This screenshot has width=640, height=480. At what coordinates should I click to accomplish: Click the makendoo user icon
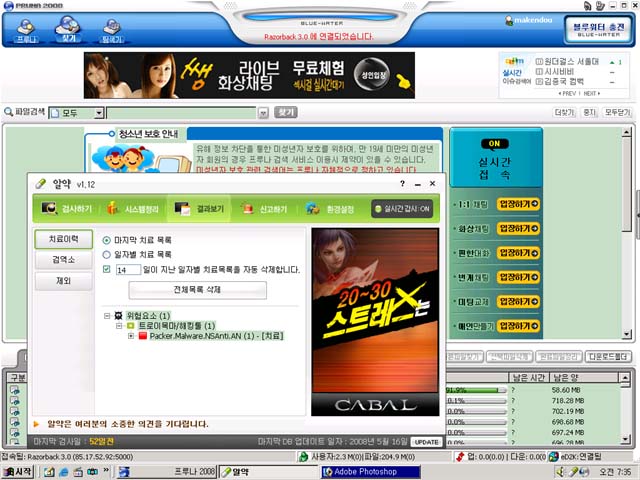coord(509,20)
